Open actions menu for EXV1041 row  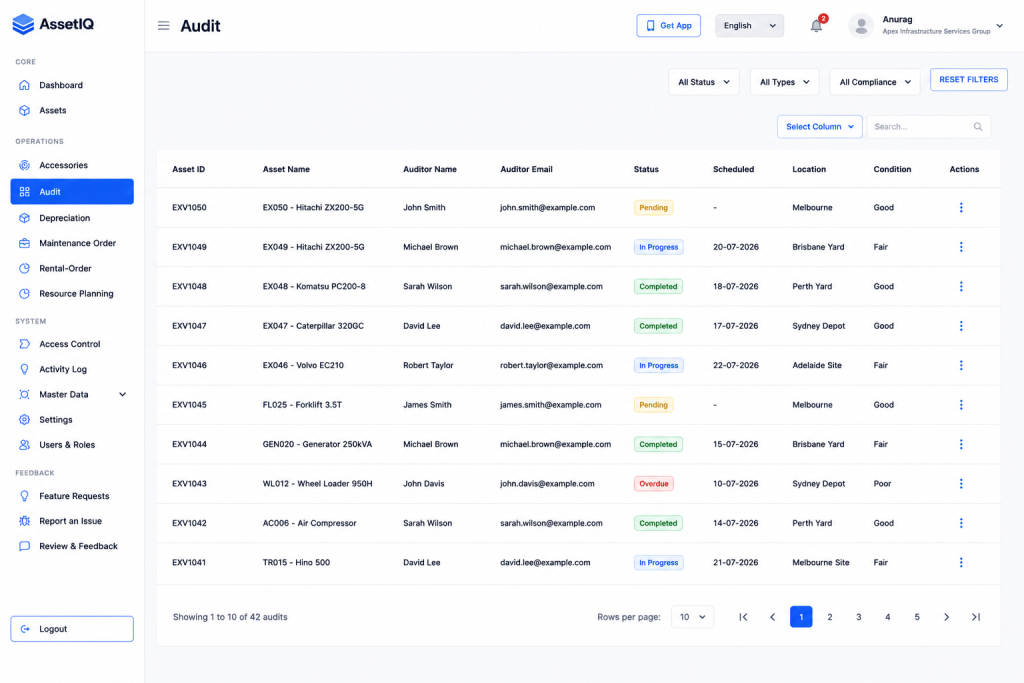(x=961, y=562)
